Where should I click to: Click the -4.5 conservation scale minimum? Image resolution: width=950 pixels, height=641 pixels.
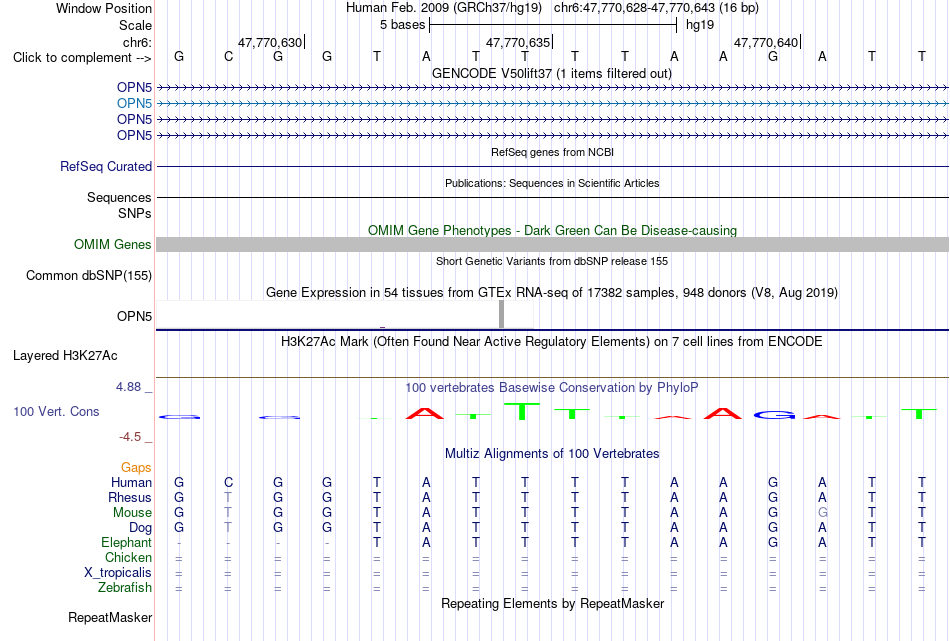[x=130, y=437]
